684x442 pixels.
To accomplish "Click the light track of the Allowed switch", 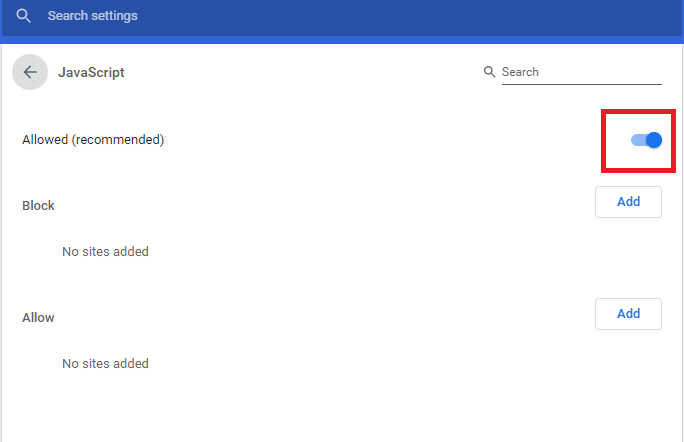I will tap(636, 140).
